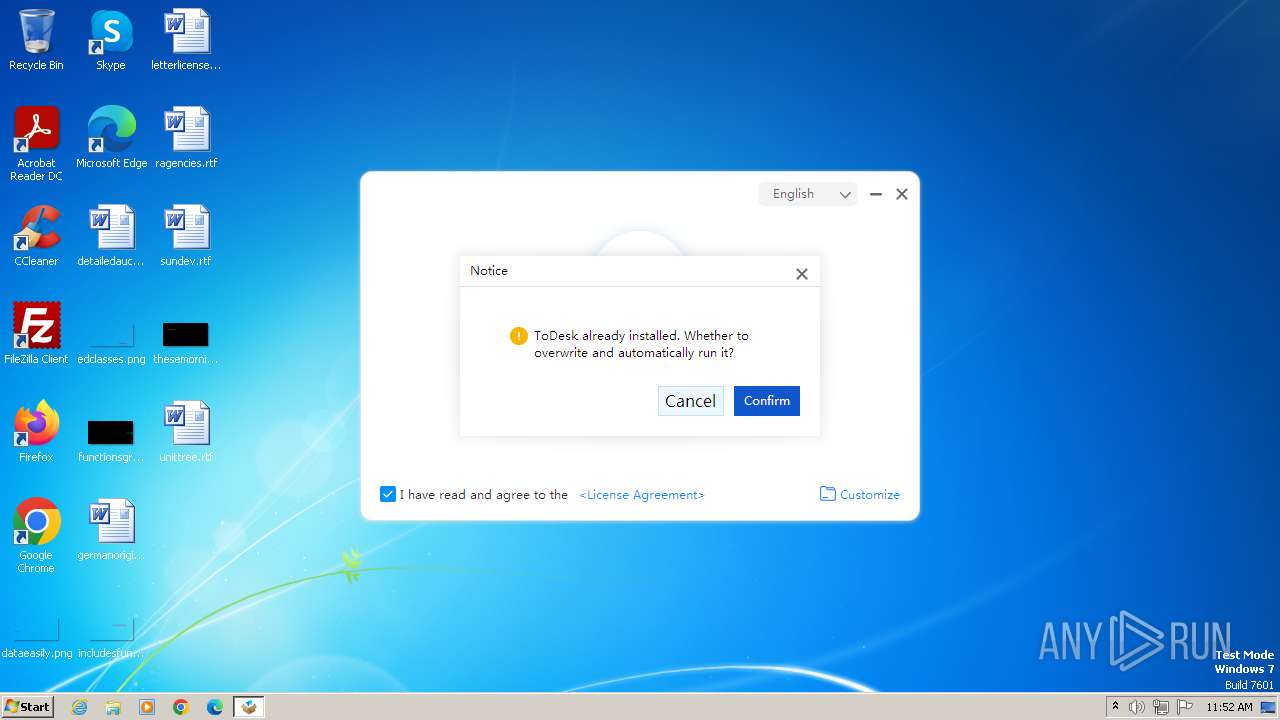1280x720 pixels.
Task: Select germanorigi document icon
Action: coord(111,530)
